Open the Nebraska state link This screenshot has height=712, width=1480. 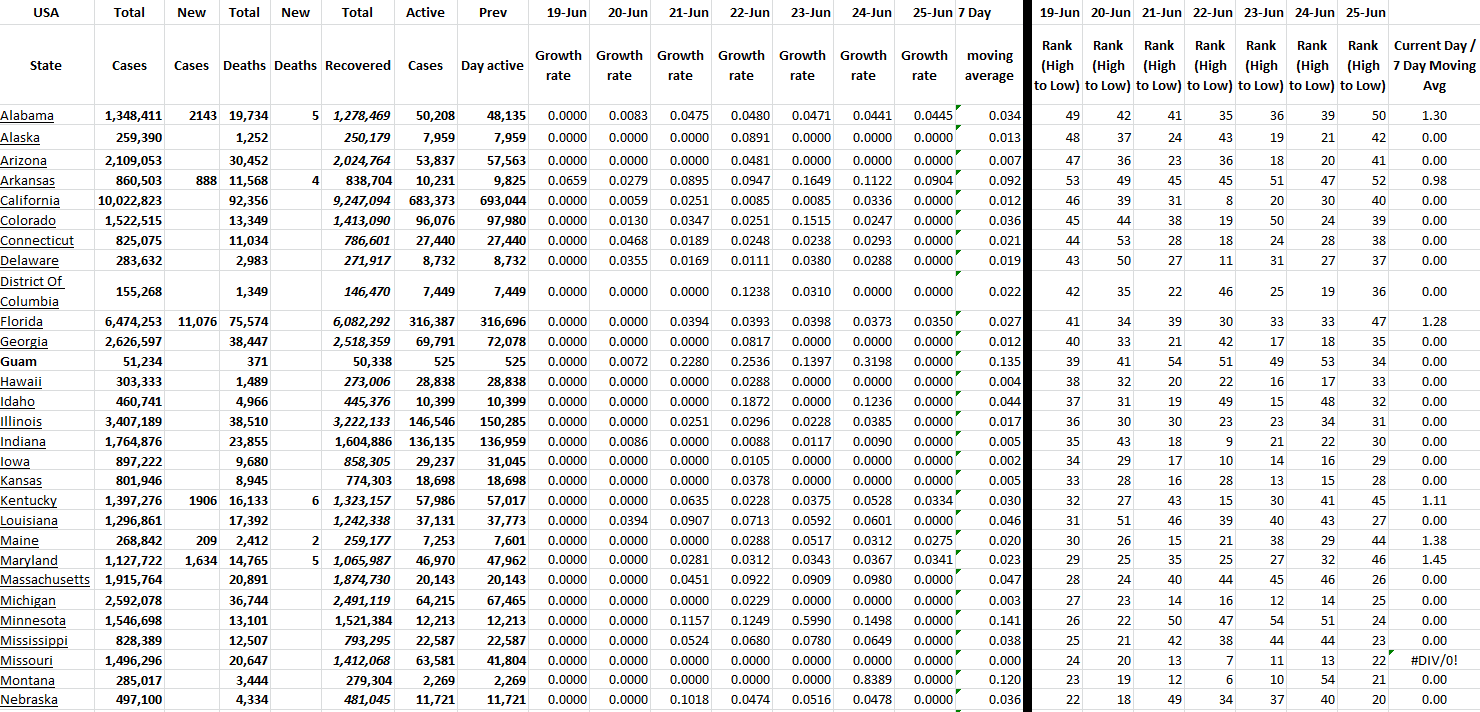click(x=29, y=700)
